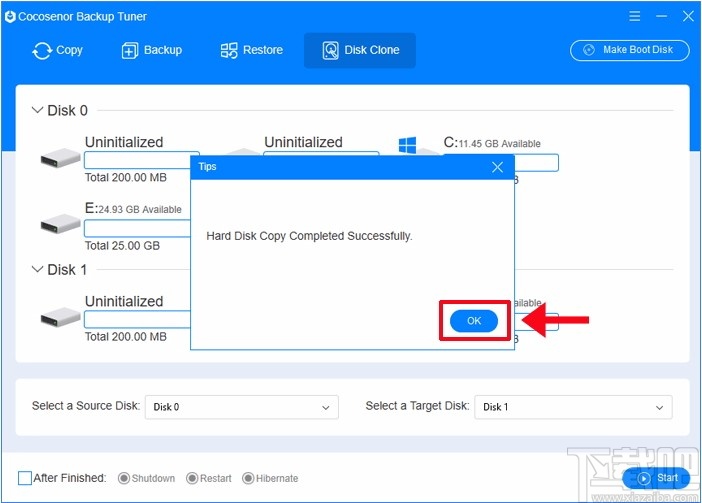Select the Restart radio option

click(x=192, y=478)
